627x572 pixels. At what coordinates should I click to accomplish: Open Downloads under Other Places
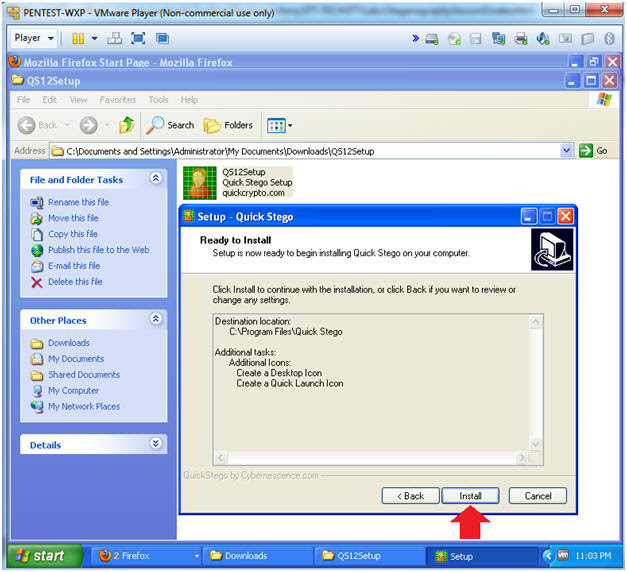[69, 343]
